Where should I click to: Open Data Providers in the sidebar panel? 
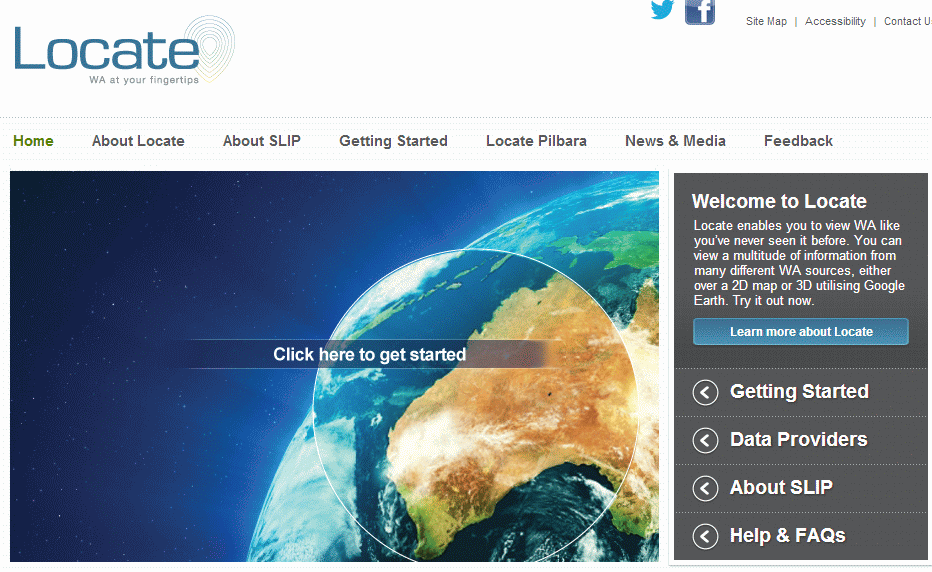798,439
